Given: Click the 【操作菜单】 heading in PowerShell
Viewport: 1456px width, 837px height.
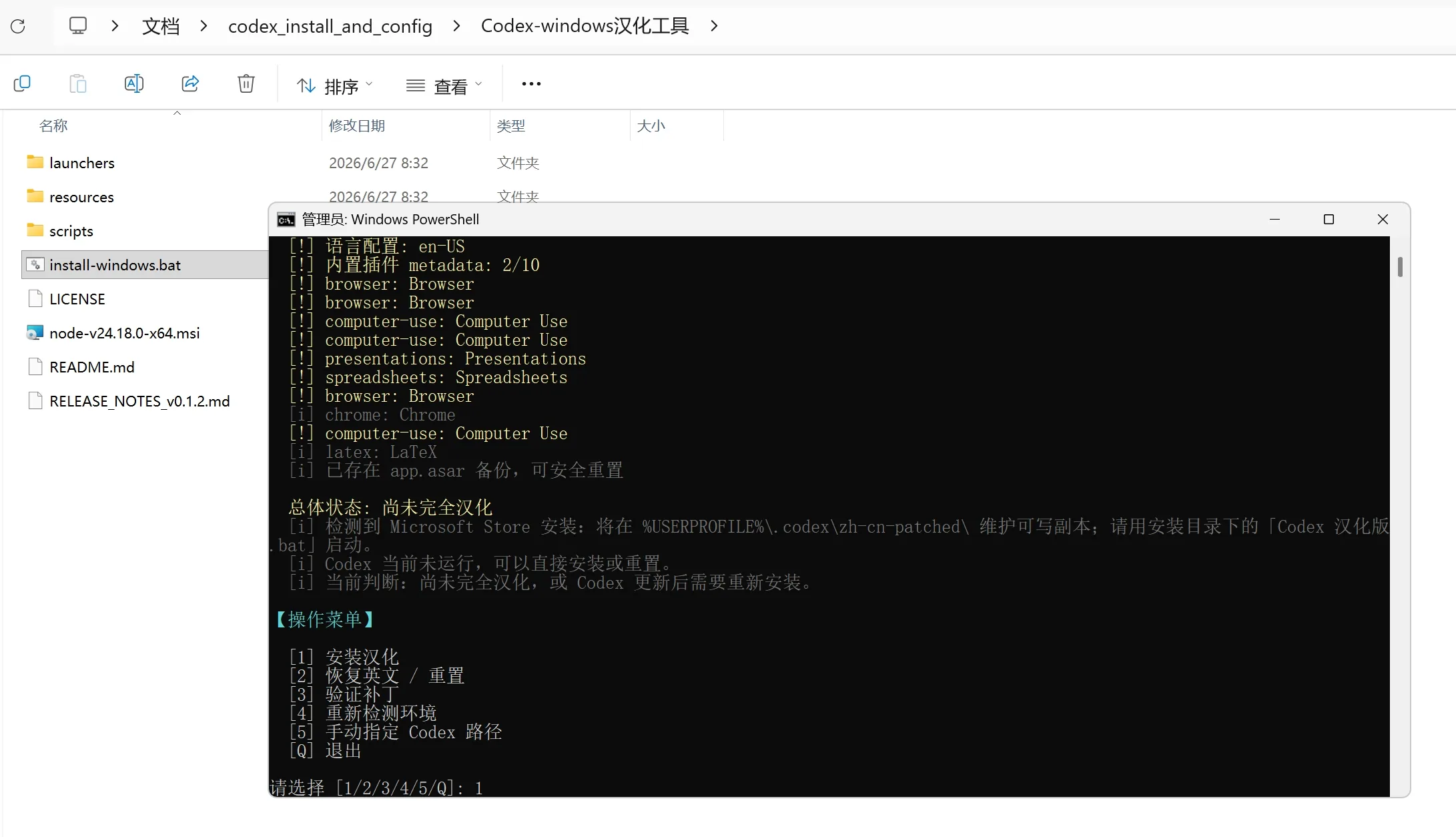Looking at the screenshot, I should [324, 619].
